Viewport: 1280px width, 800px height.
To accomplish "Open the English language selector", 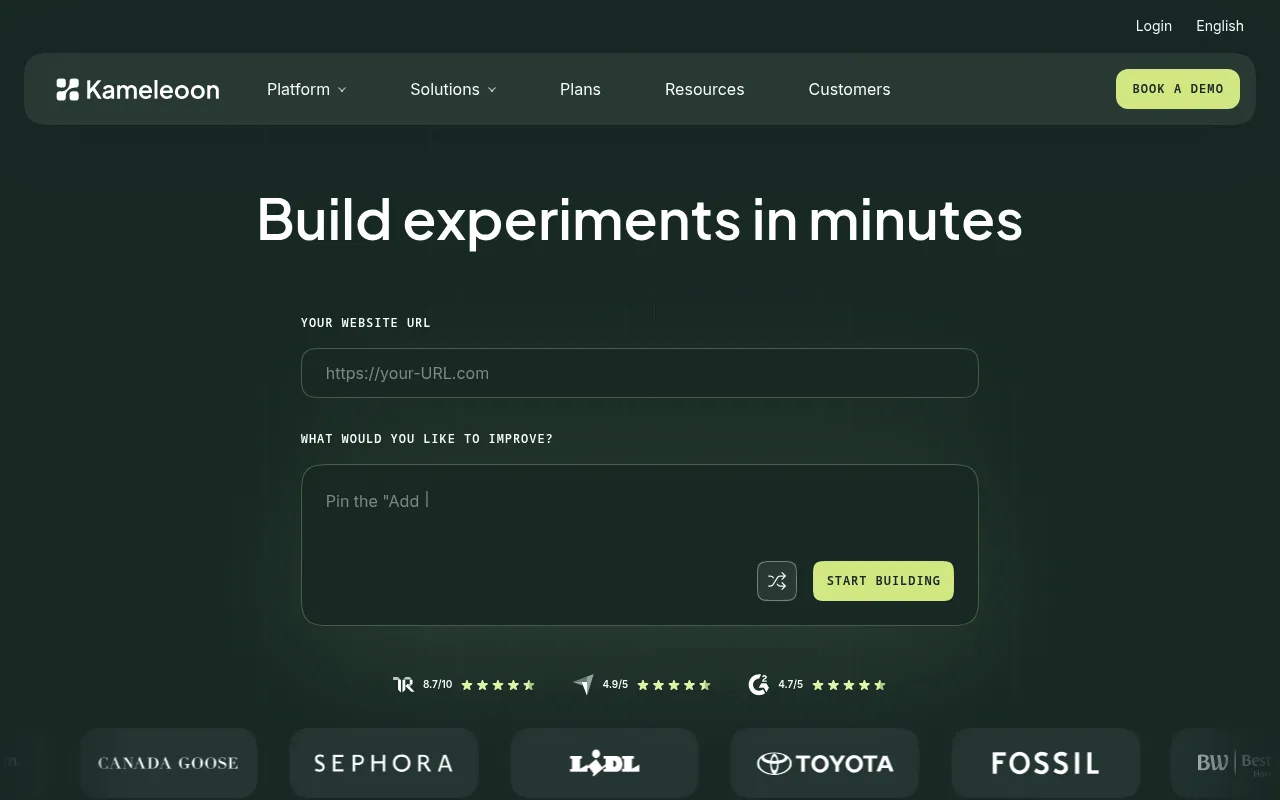I will pyautogui.click(x=1220, y=26).
